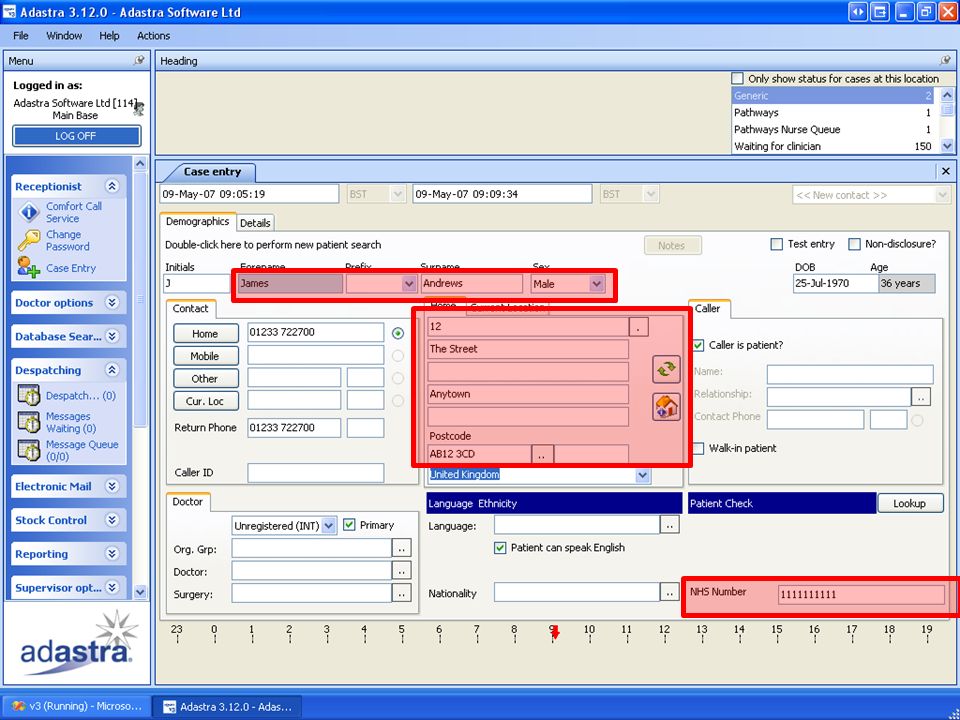Switch to the Details tab
The height and width of the screenshot is (720, 960).
coord(255,223)
